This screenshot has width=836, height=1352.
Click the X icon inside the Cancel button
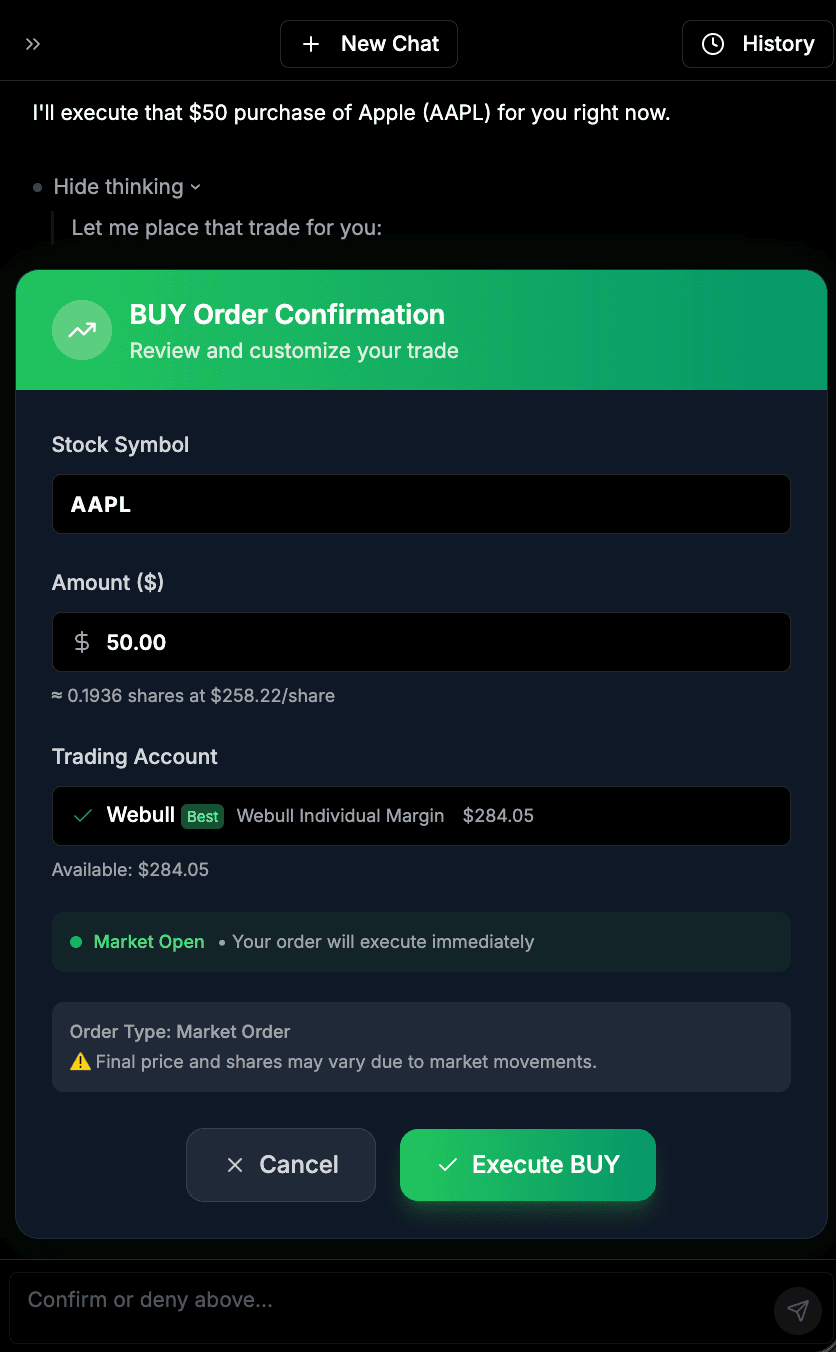click(x=234, y=1164)
